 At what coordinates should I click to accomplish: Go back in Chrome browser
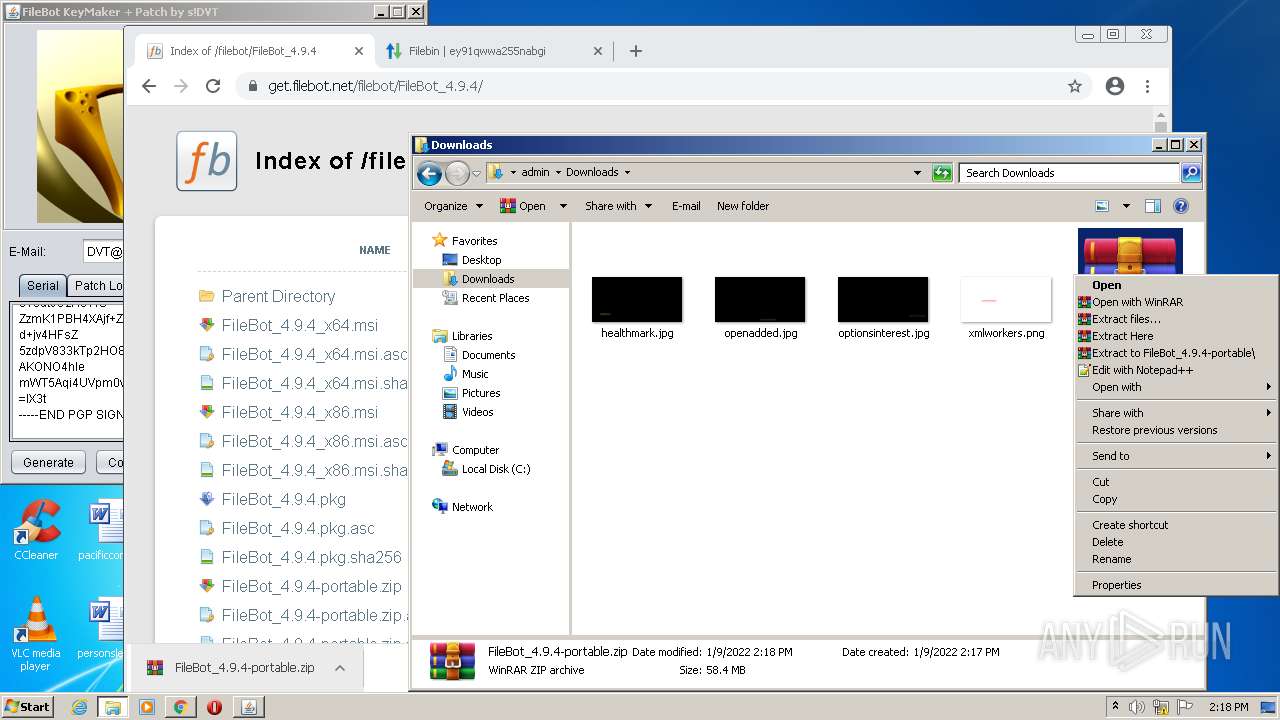[149, 86]
